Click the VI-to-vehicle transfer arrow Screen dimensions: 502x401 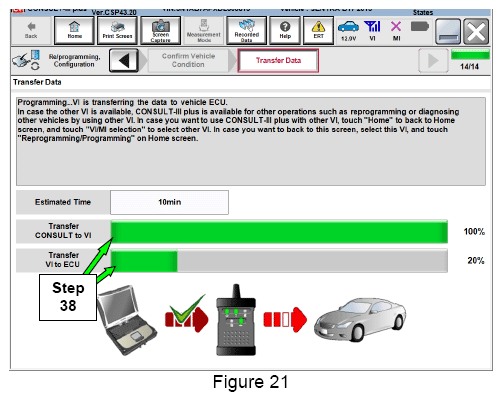[x=285, y=320]
